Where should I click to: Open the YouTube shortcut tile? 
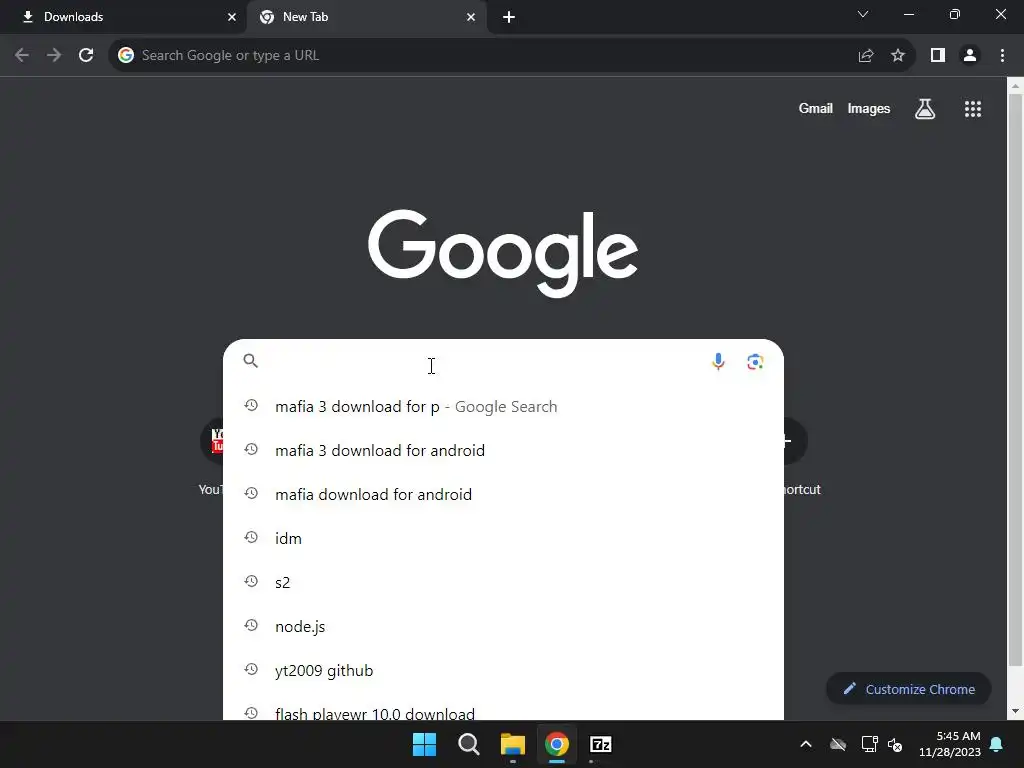coord(212,457)
